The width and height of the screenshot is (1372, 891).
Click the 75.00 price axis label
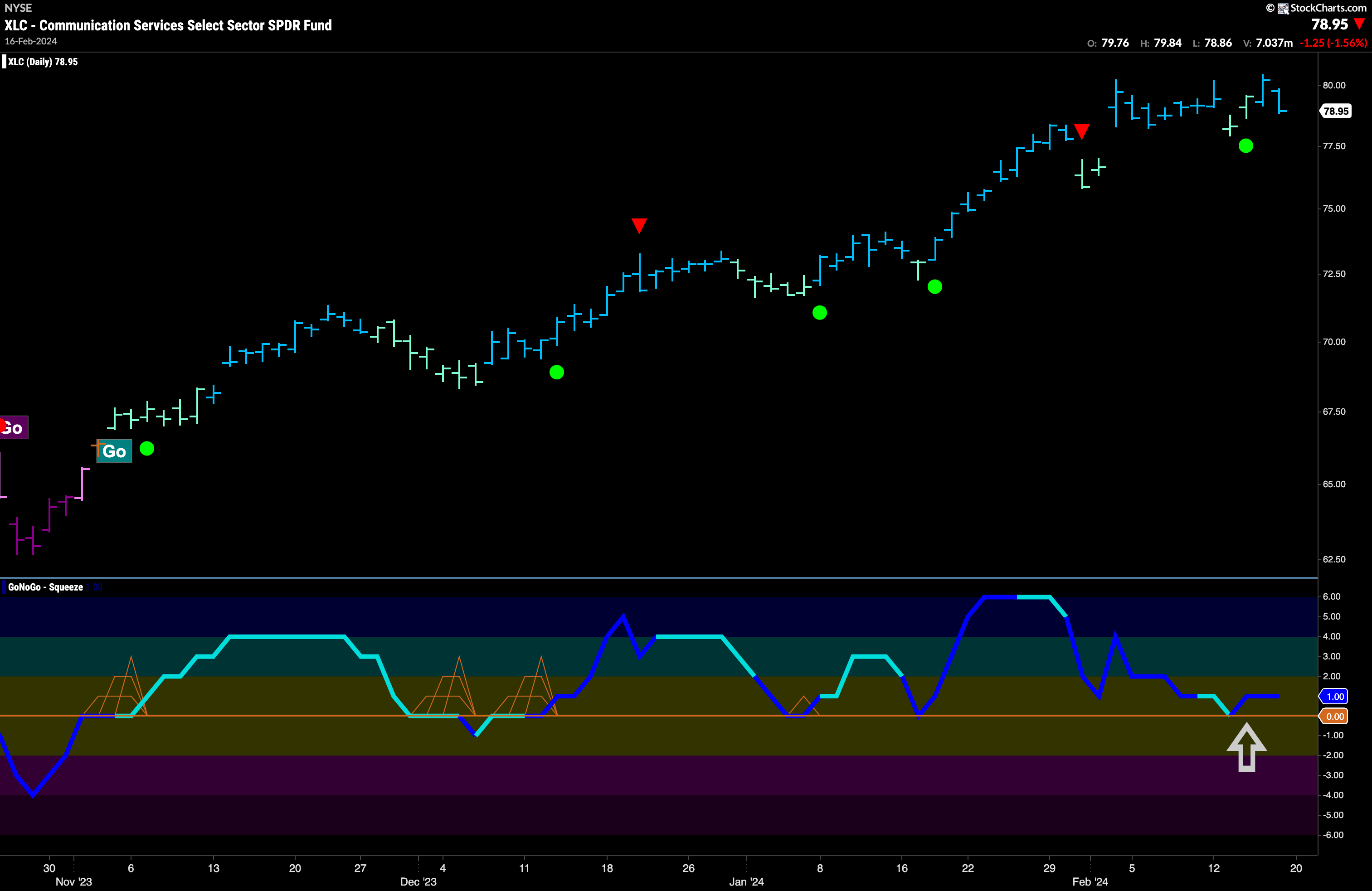click(x=1334, y=208)
